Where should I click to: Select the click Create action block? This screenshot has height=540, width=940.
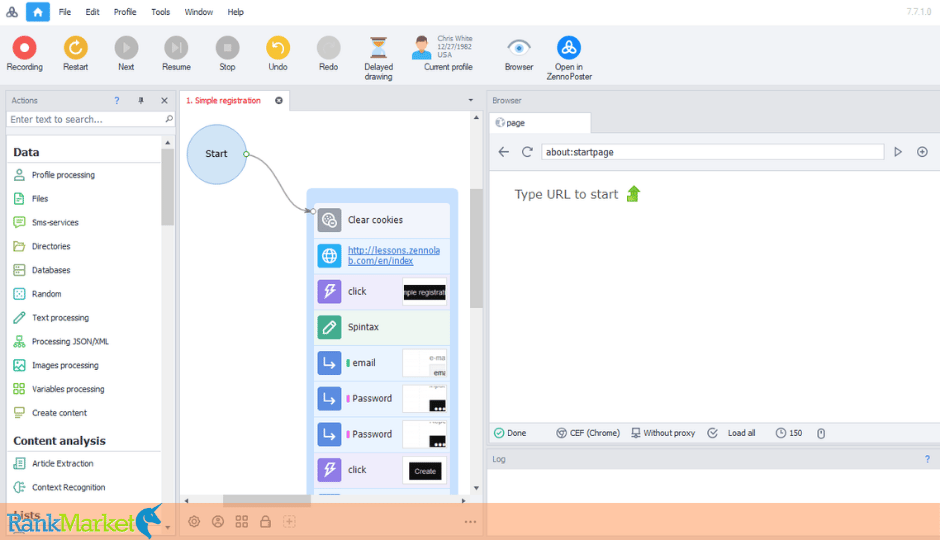tap(382, 470)
